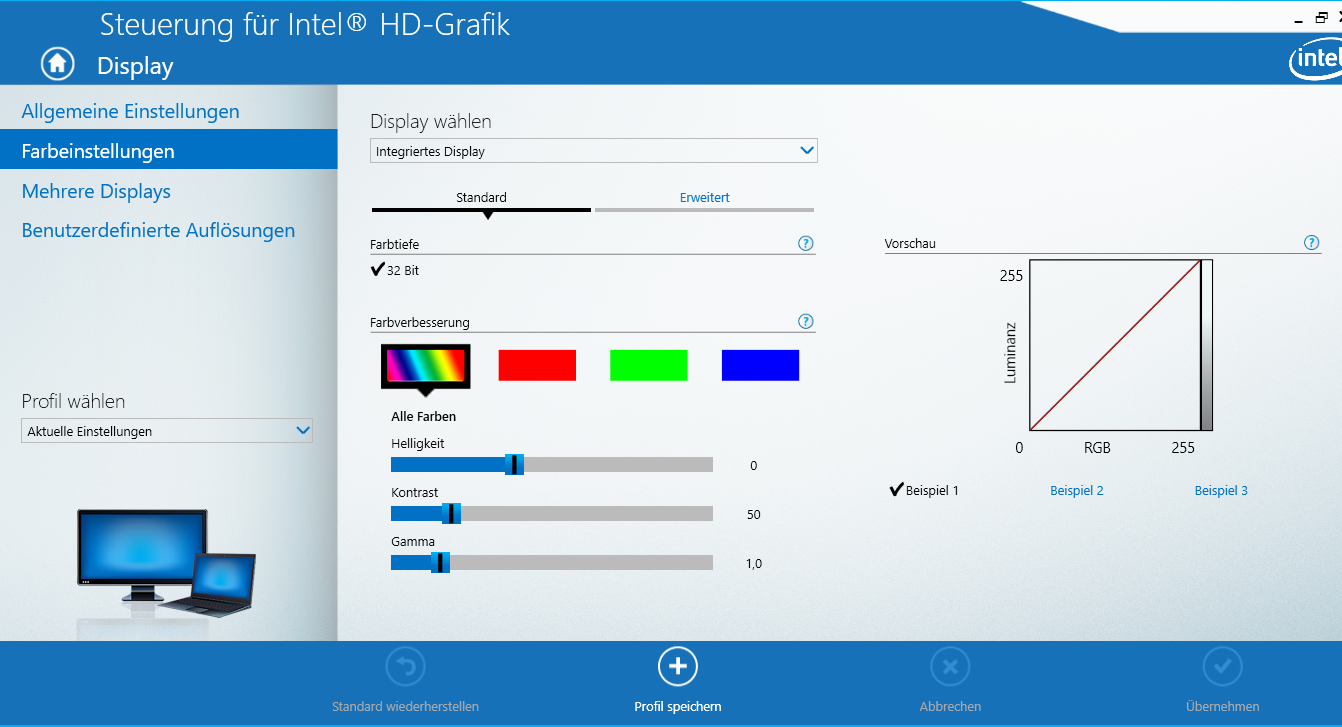
Task: Click the Kontrast value 50
Action: coord(753,515)
